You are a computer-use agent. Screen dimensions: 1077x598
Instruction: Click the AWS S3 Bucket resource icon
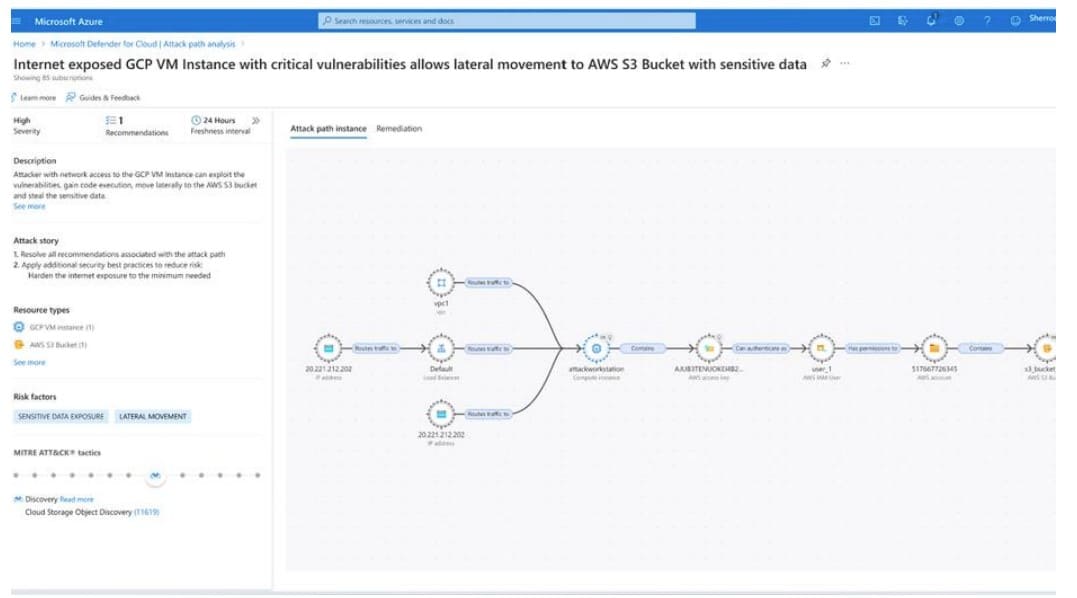[19, 345]
